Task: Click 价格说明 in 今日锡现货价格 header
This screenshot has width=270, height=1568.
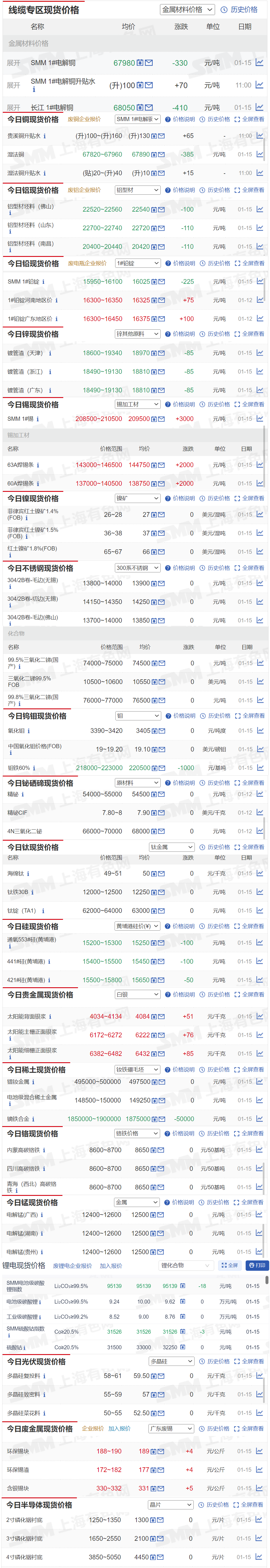Action: coord(184,405)
